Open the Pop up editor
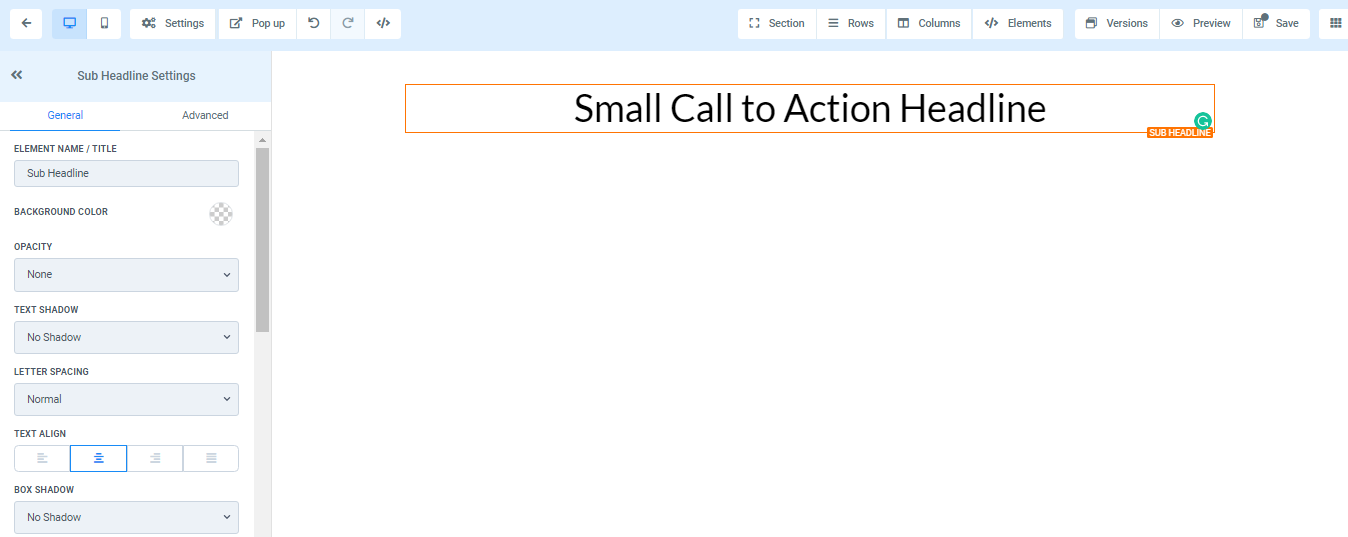The width and height of the screenshot is (1348, 537). pyautogui.click(x=257, y=23)
